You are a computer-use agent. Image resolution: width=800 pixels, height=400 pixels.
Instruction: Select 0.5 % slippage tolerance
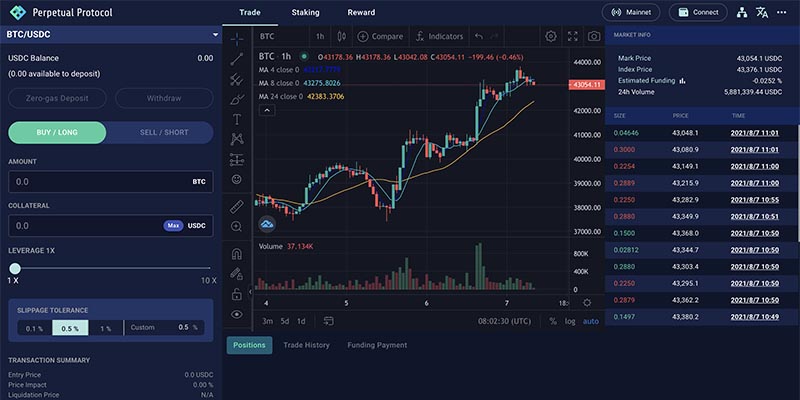tap(70, 328)
